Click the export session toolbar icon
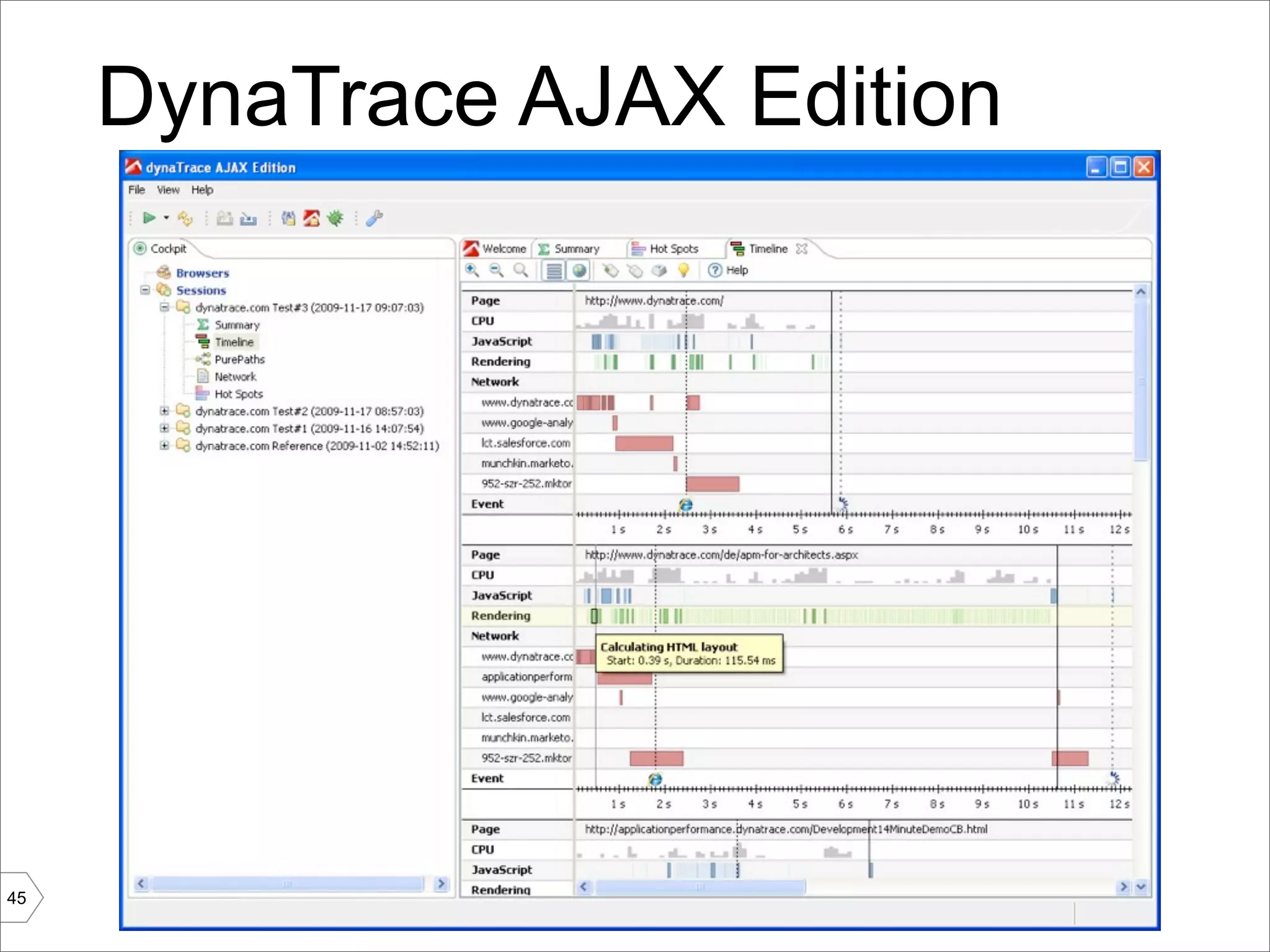The width and height of the screenshot is (1270, 952). coord(224,218)
